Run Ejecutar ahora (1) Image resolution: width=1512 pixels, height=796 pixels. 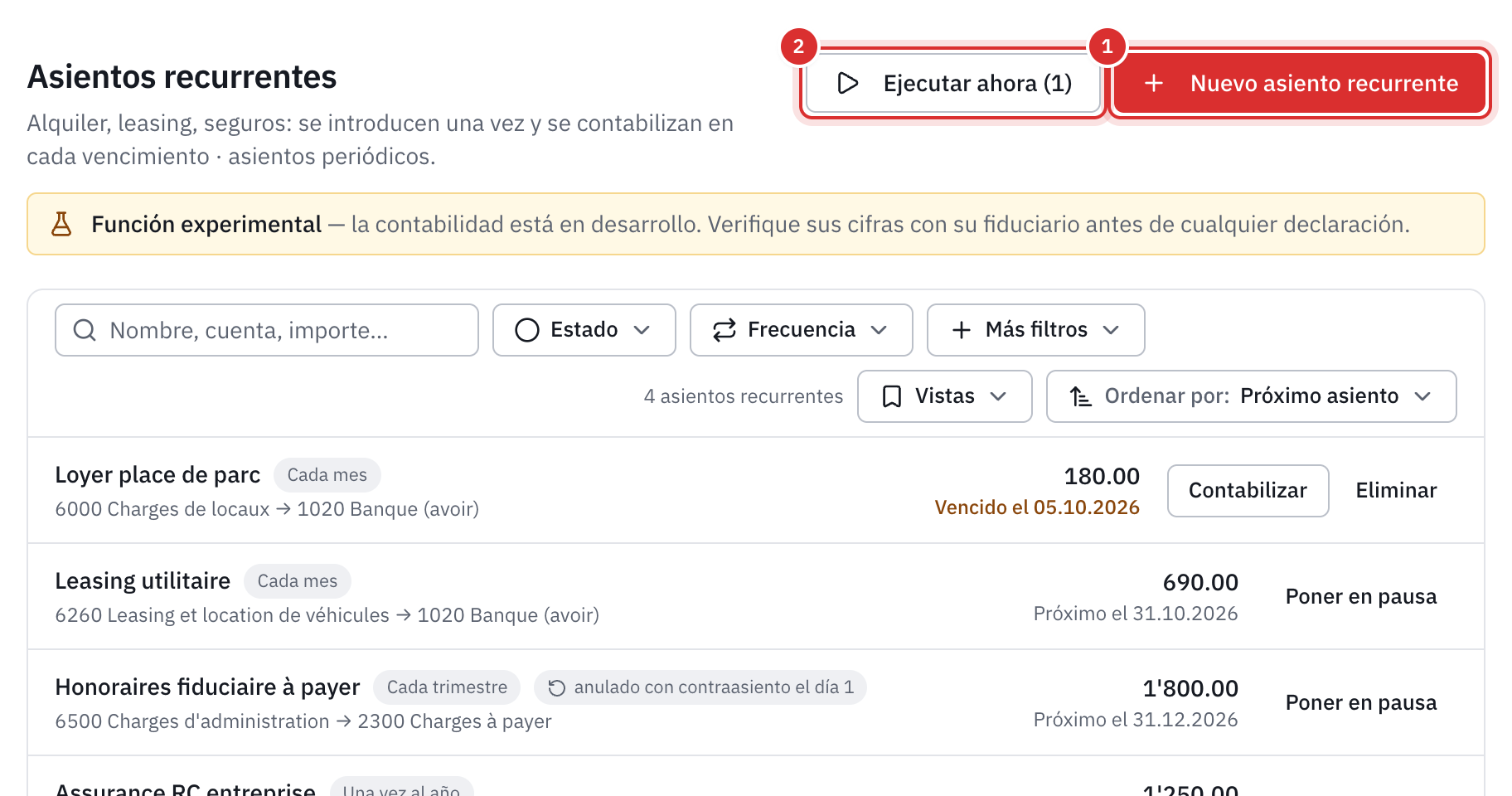pos(954,83)
